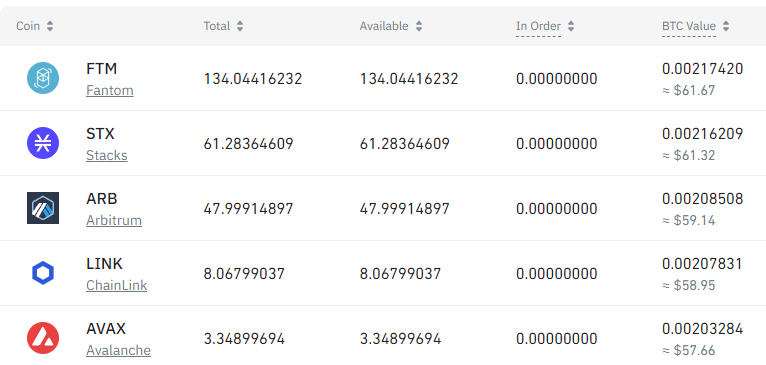
Task: Click BTC value 0.00207831
Action: pyautogui.click(x=702, y=264)
